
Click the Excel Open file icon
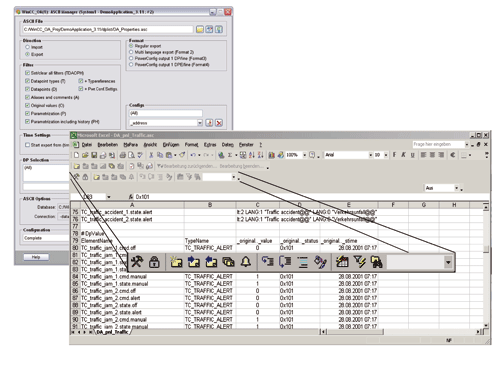coord(85,155)
